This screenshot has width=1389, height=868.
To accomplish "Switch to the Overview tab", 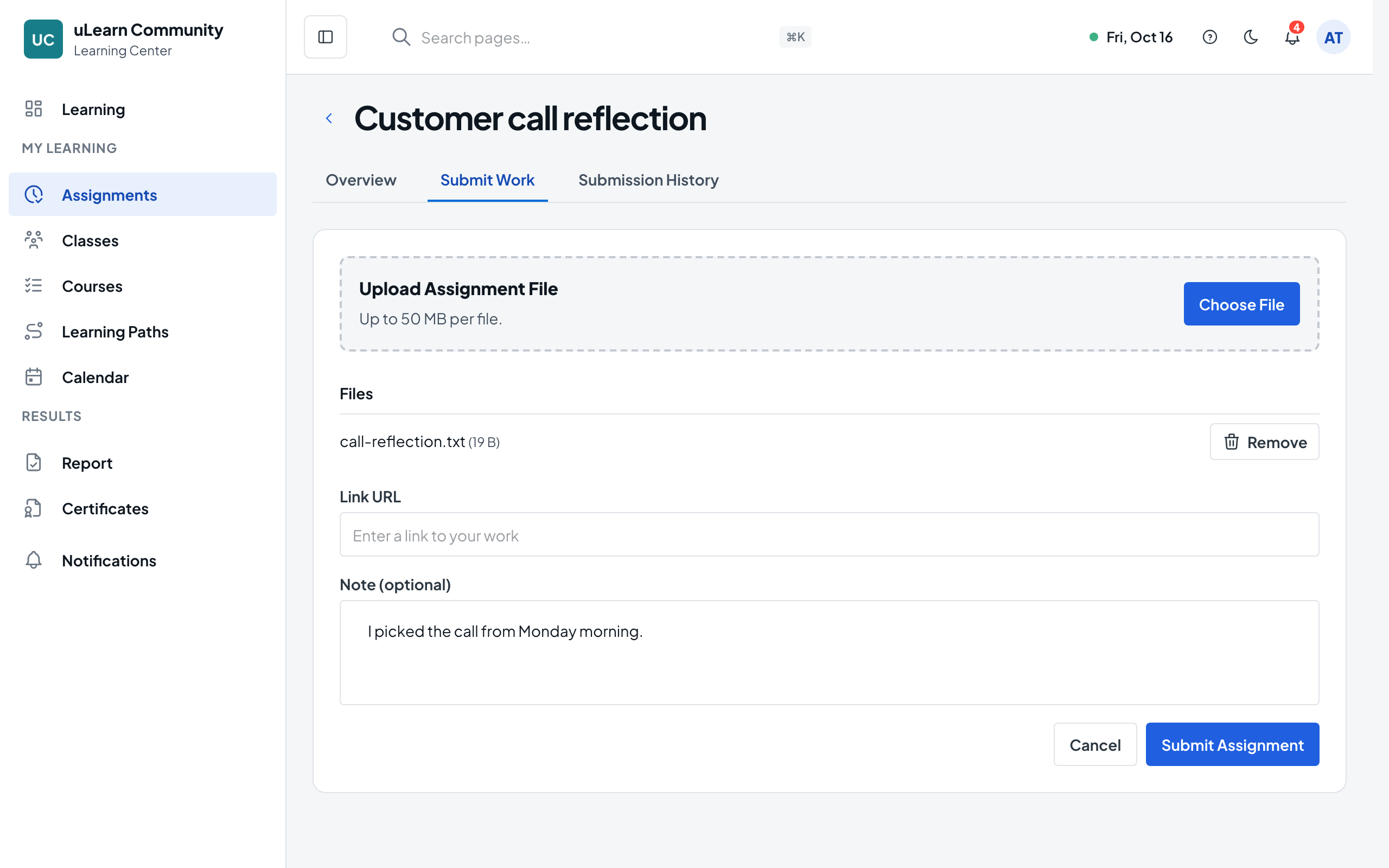I will point(361,180).
